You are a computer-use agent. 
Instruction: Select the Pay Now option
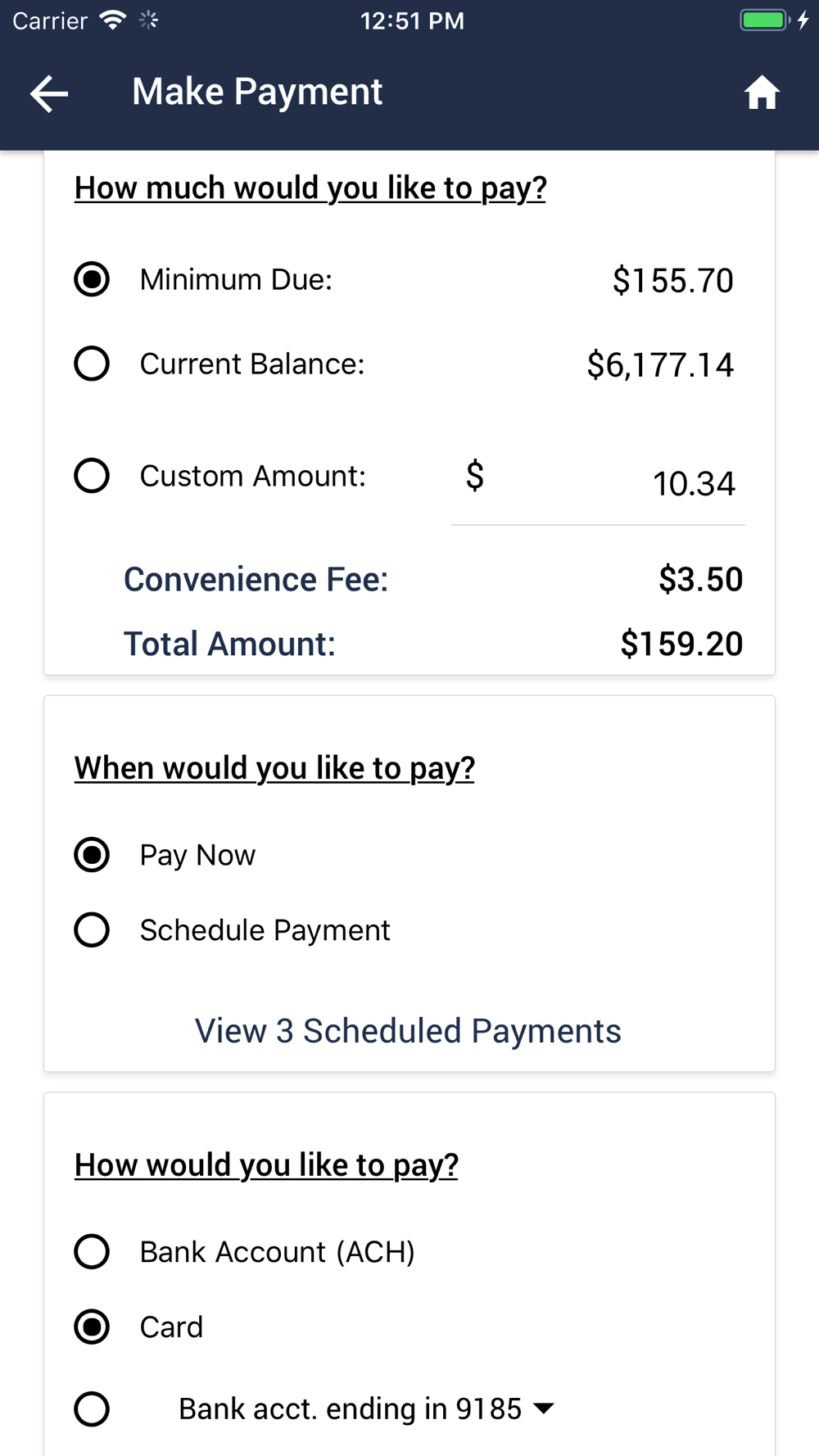(x=92, y=855)
